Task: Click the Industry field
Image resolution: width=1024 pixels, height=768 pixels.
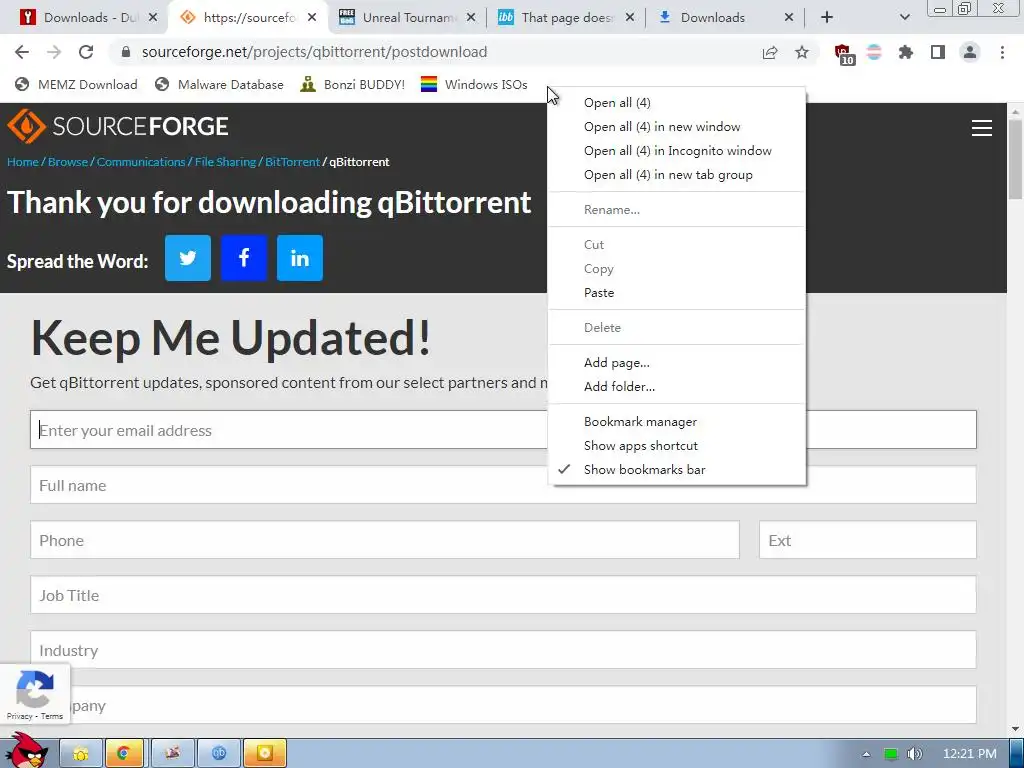Action: [503, 650]
